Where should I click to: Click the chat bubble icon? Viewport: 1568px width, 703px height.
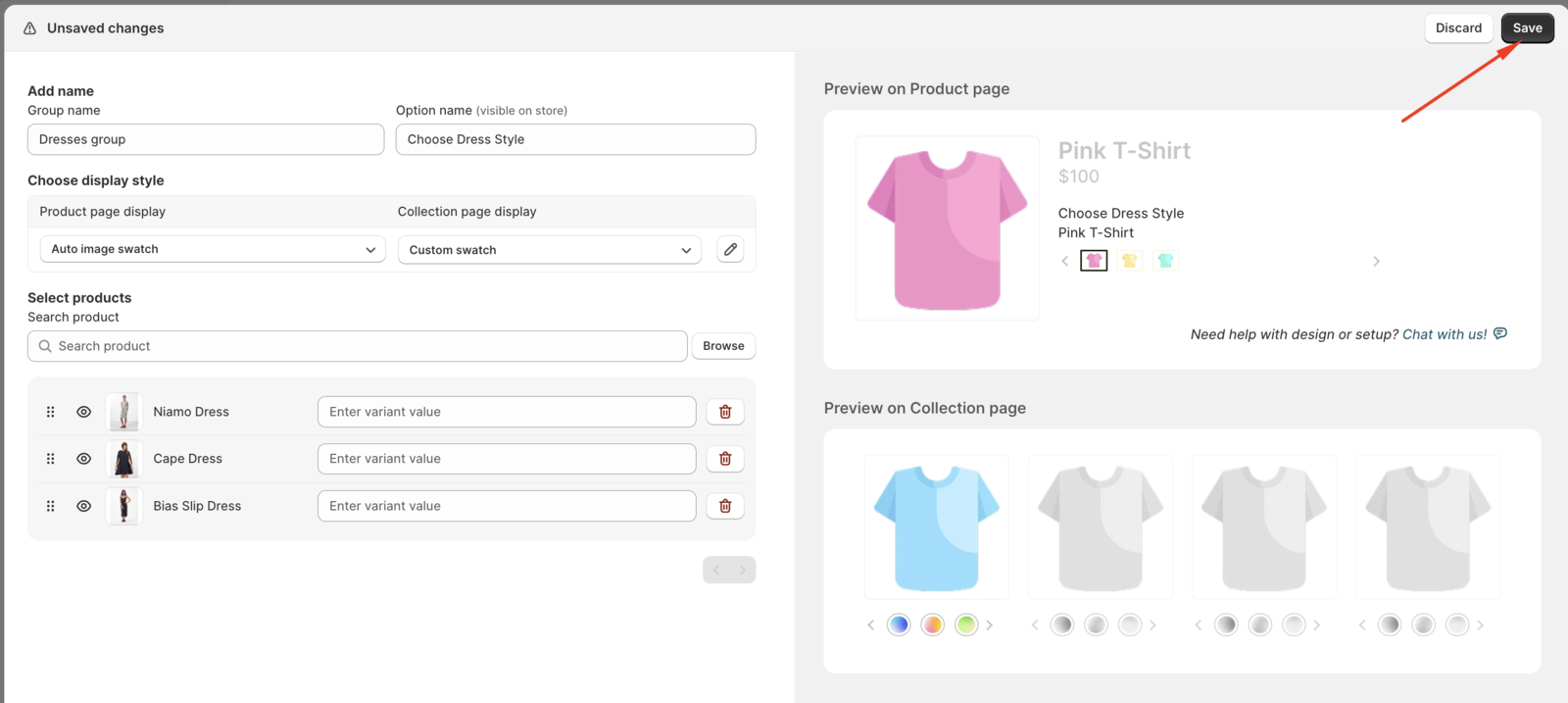coord(1500,333)
